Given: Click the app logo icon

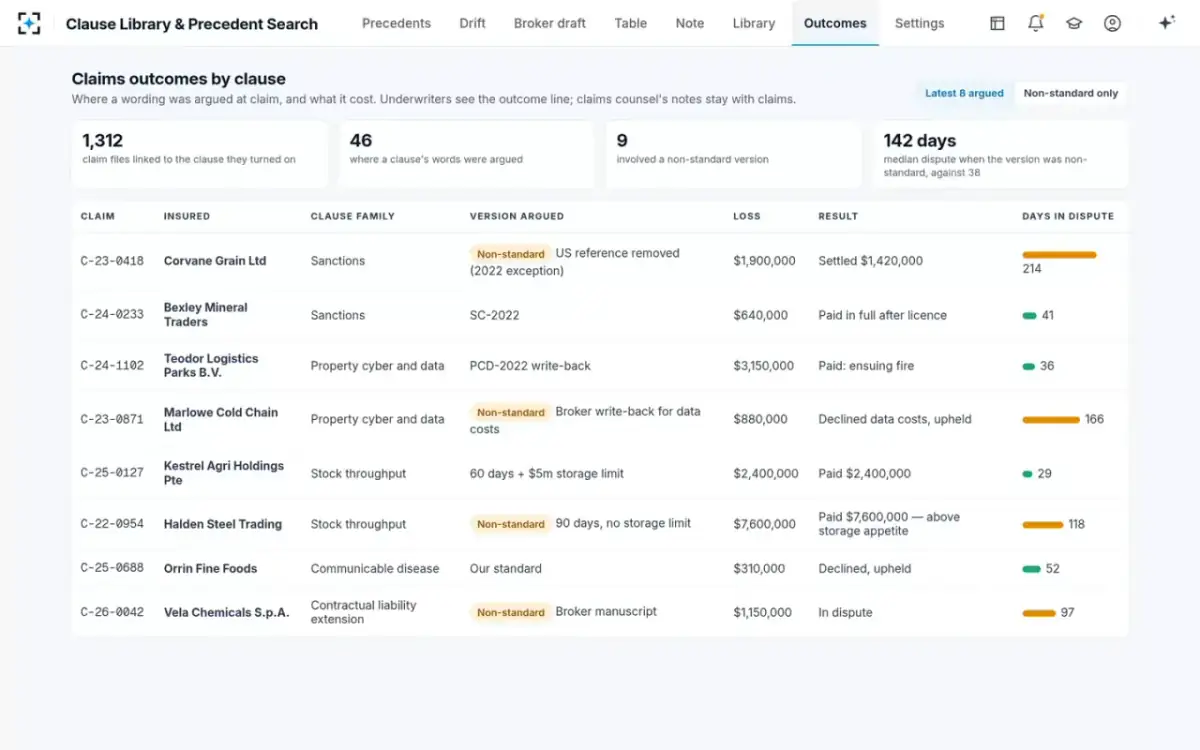Looking at the screenshot, I should [29, 23].
